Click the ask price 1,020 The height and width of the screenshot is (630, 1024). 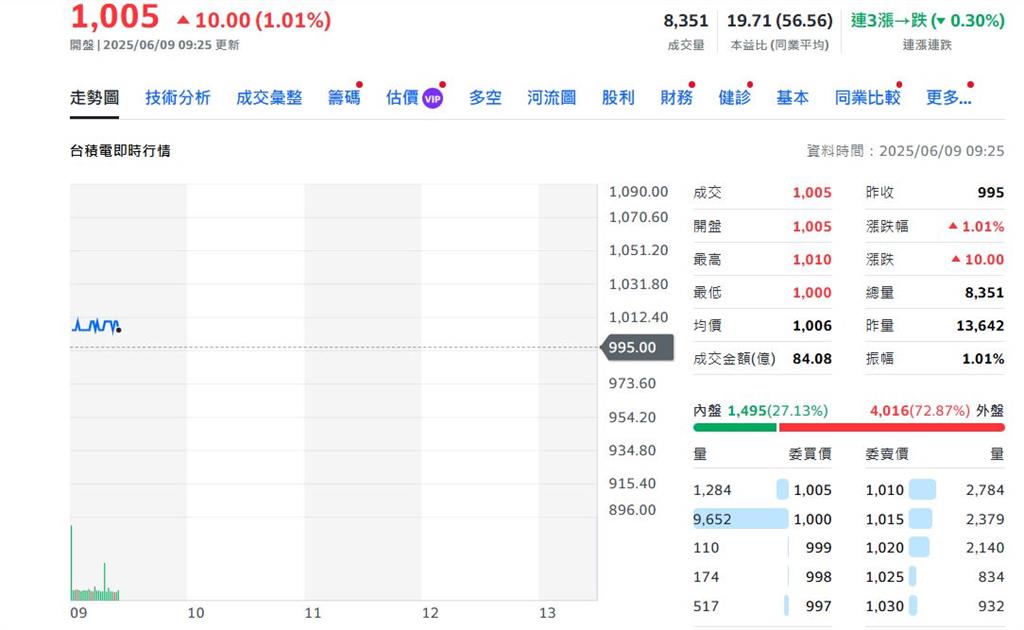coord(885,548)
